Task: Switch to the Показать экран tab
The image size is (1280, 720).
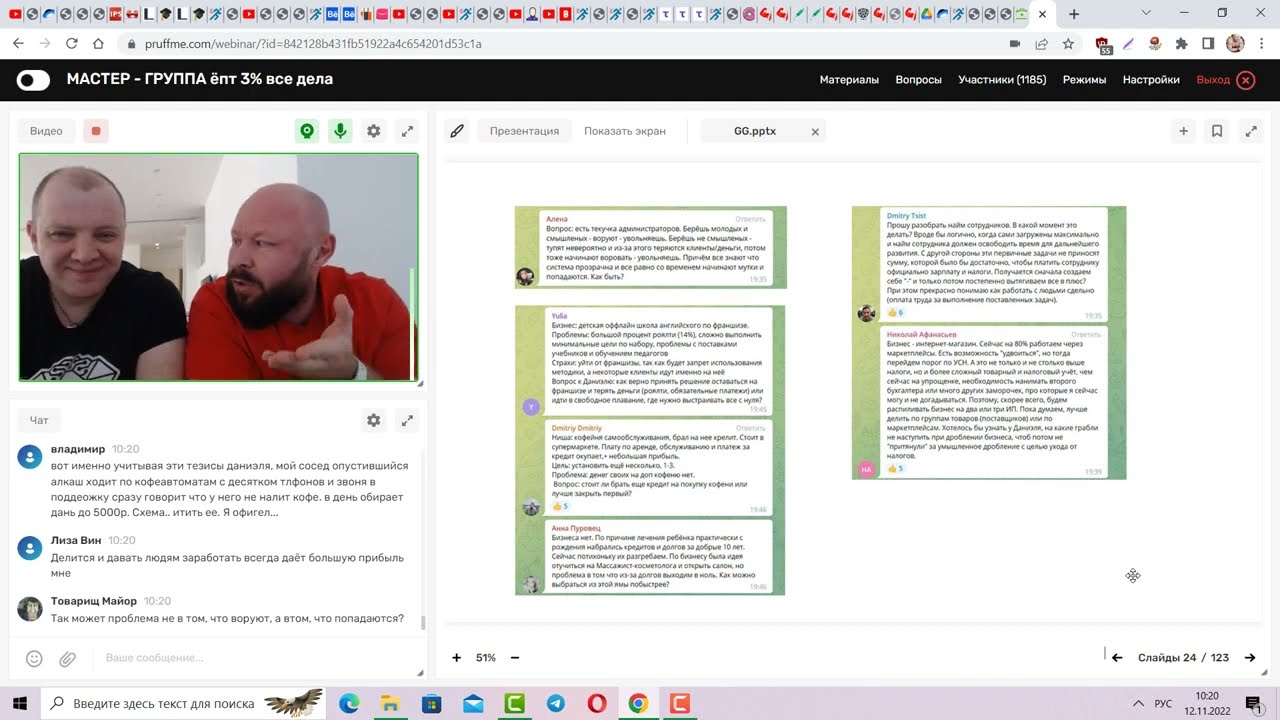Action: coord(624,131)
